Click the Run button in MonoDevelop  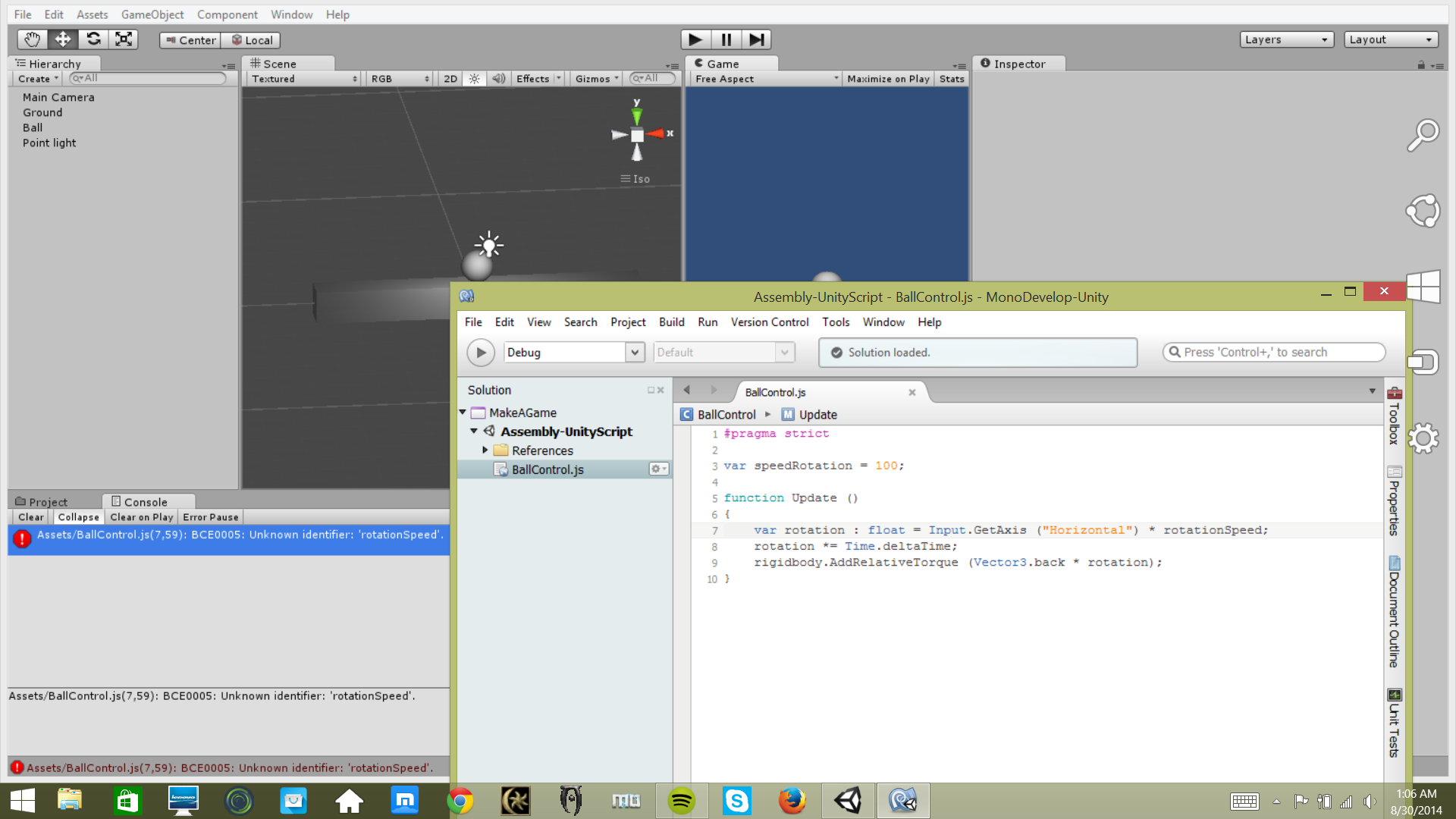click(x=480, y=352)
